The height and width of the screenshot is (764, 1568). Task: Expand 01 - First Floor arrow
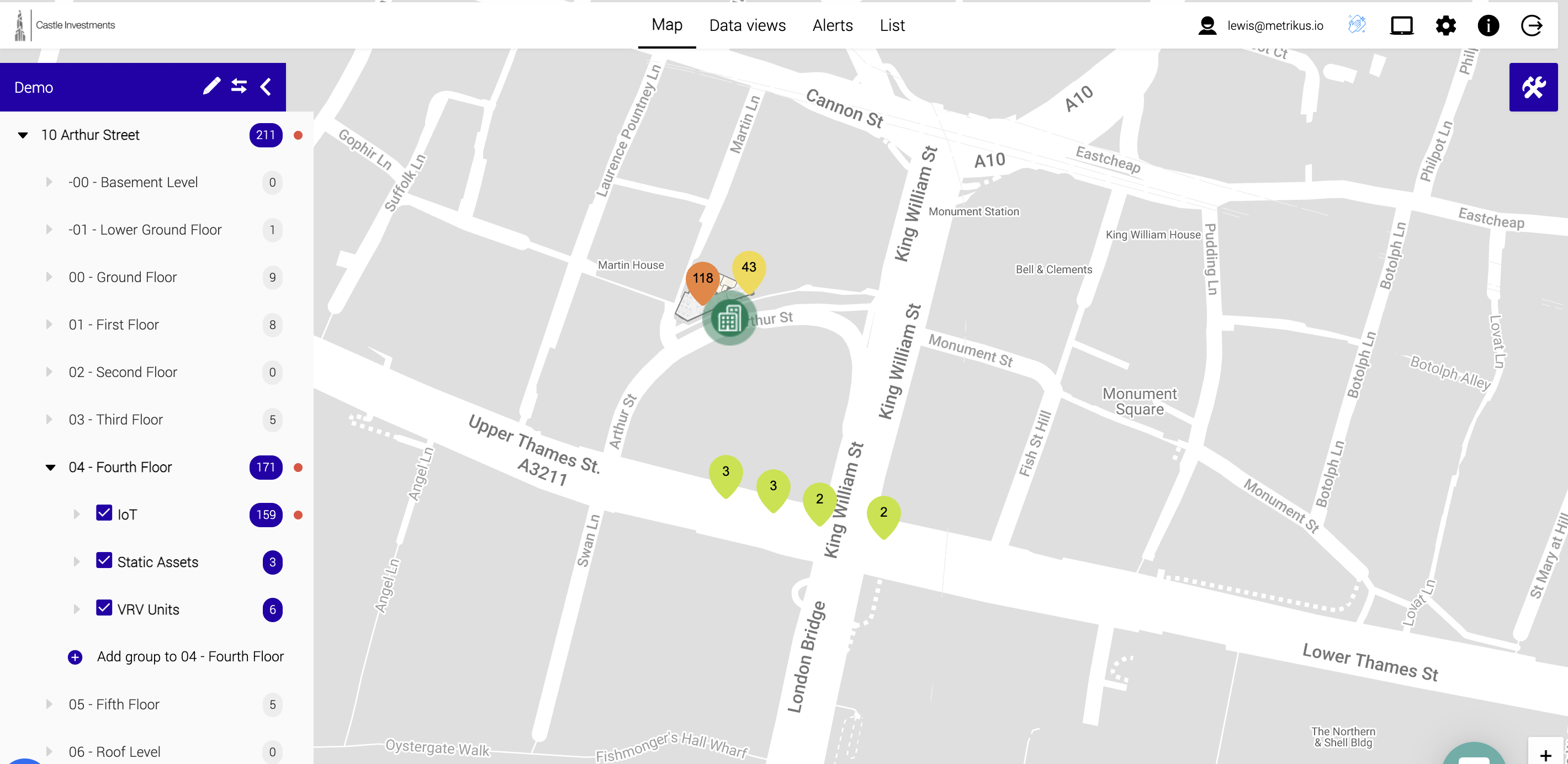(49, 325)
